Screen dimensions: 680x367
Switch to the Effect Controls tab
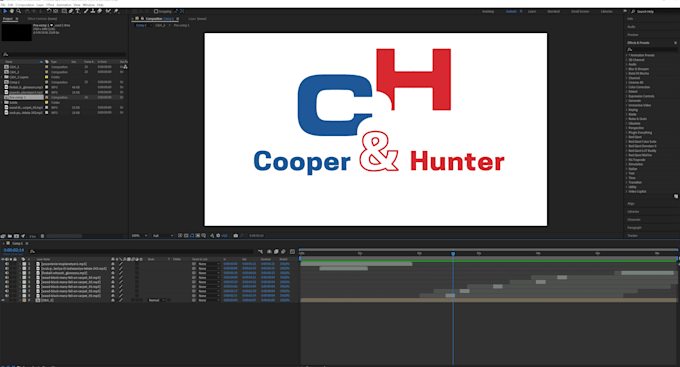[x=42, y=19]
